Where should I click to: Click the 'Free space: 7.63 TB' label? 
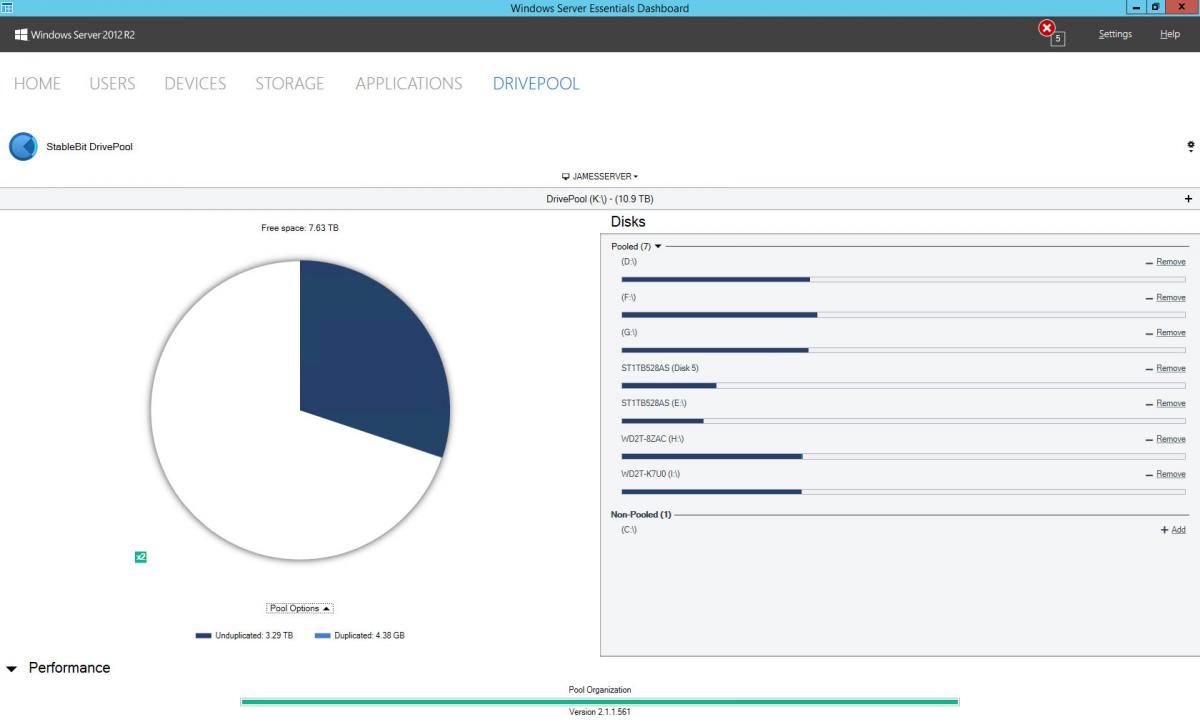(300, 228)
